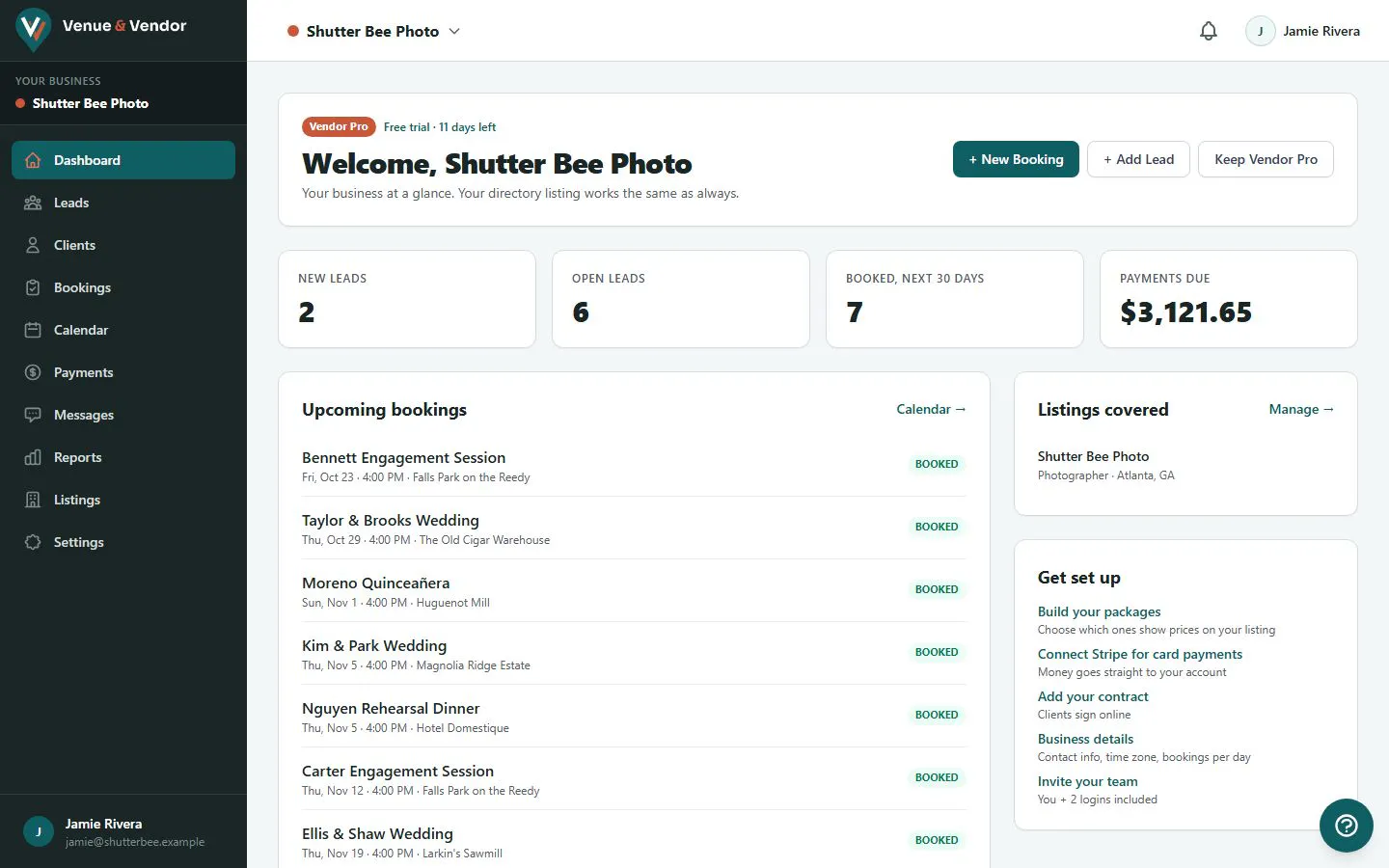1389x868 pixels.
Task: Click the Clients person icon in sidebar
Action: (x=33, y=245)
